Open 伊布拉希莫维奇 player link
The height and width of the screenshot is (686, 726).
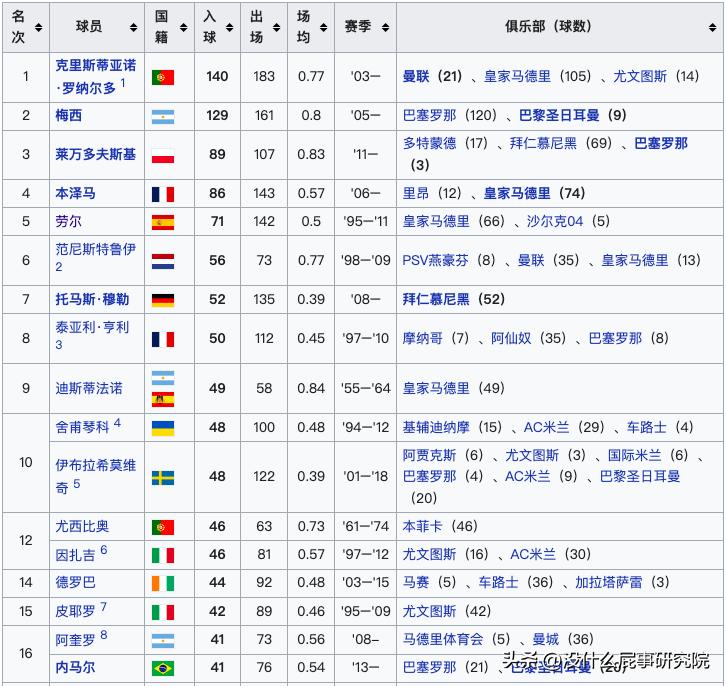point(96,476)
